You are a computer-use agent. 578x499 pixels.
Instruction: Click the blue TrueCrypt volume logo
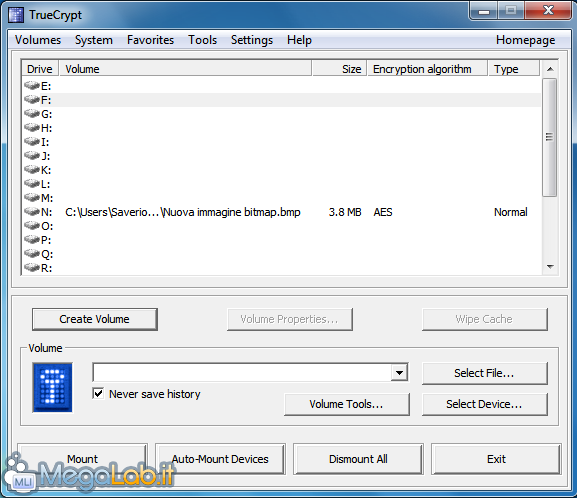(52, 387)
